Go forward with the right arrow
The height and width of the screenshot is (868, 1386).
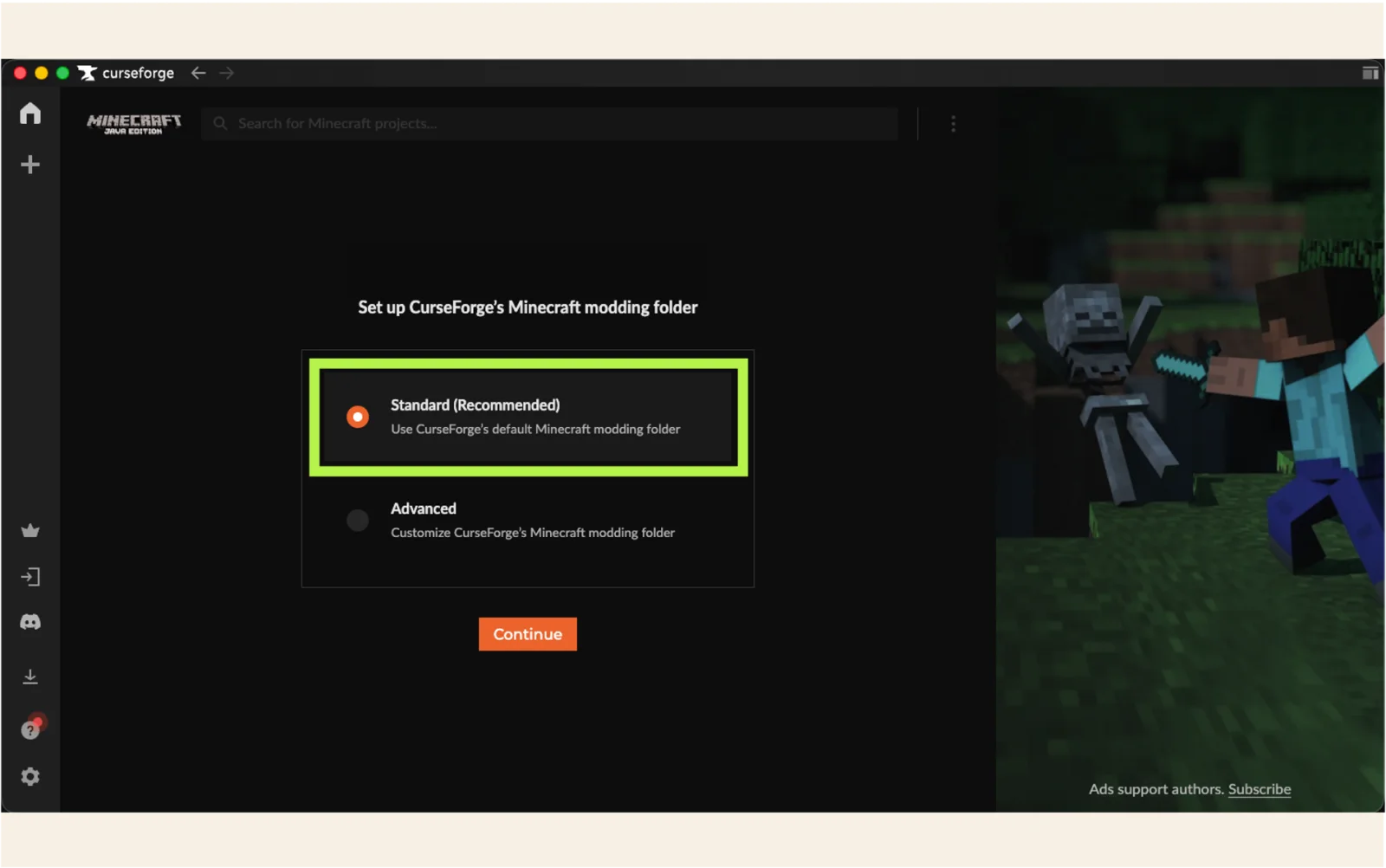(x=226, y=73)
